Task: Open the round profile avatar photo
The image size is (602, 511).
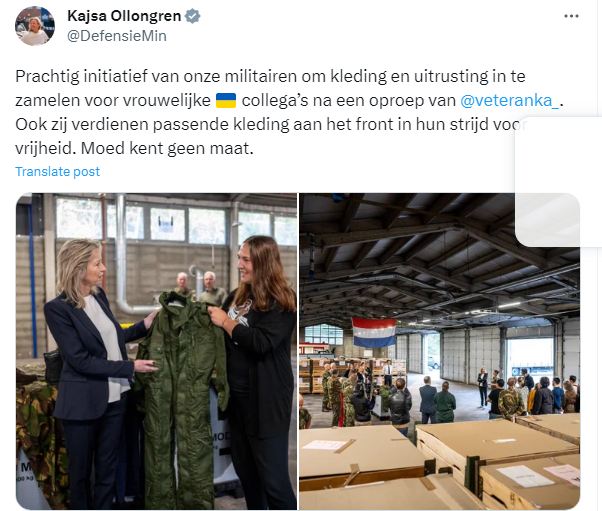Action: coord(35,26)
